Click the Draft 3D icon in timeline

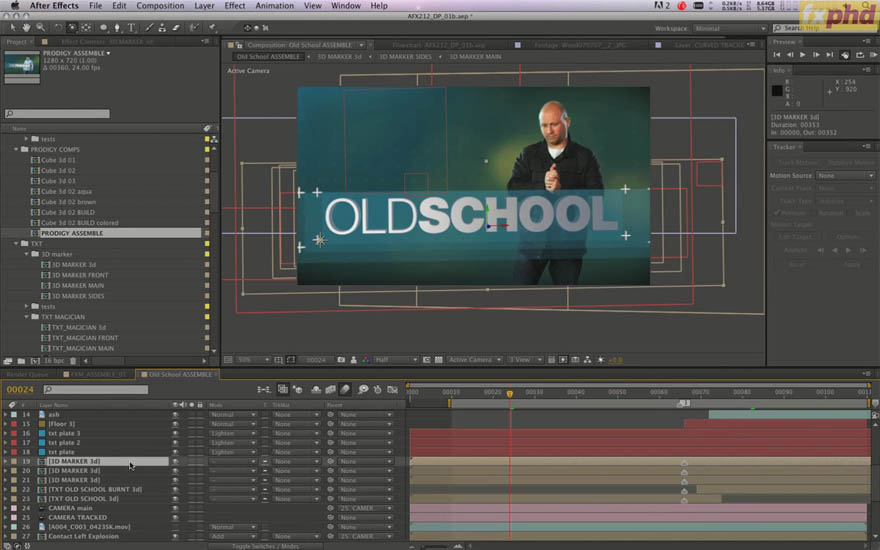298,389
